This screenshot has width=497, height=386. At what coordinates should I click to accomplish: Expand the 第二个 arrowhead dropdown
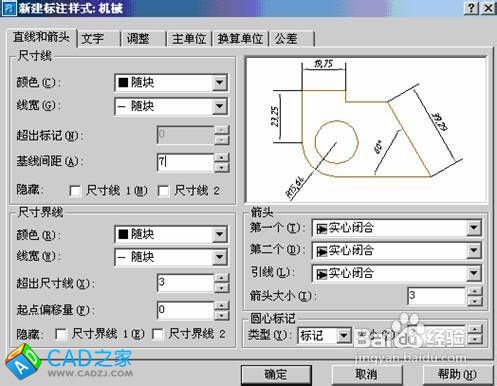pos(474,251)
